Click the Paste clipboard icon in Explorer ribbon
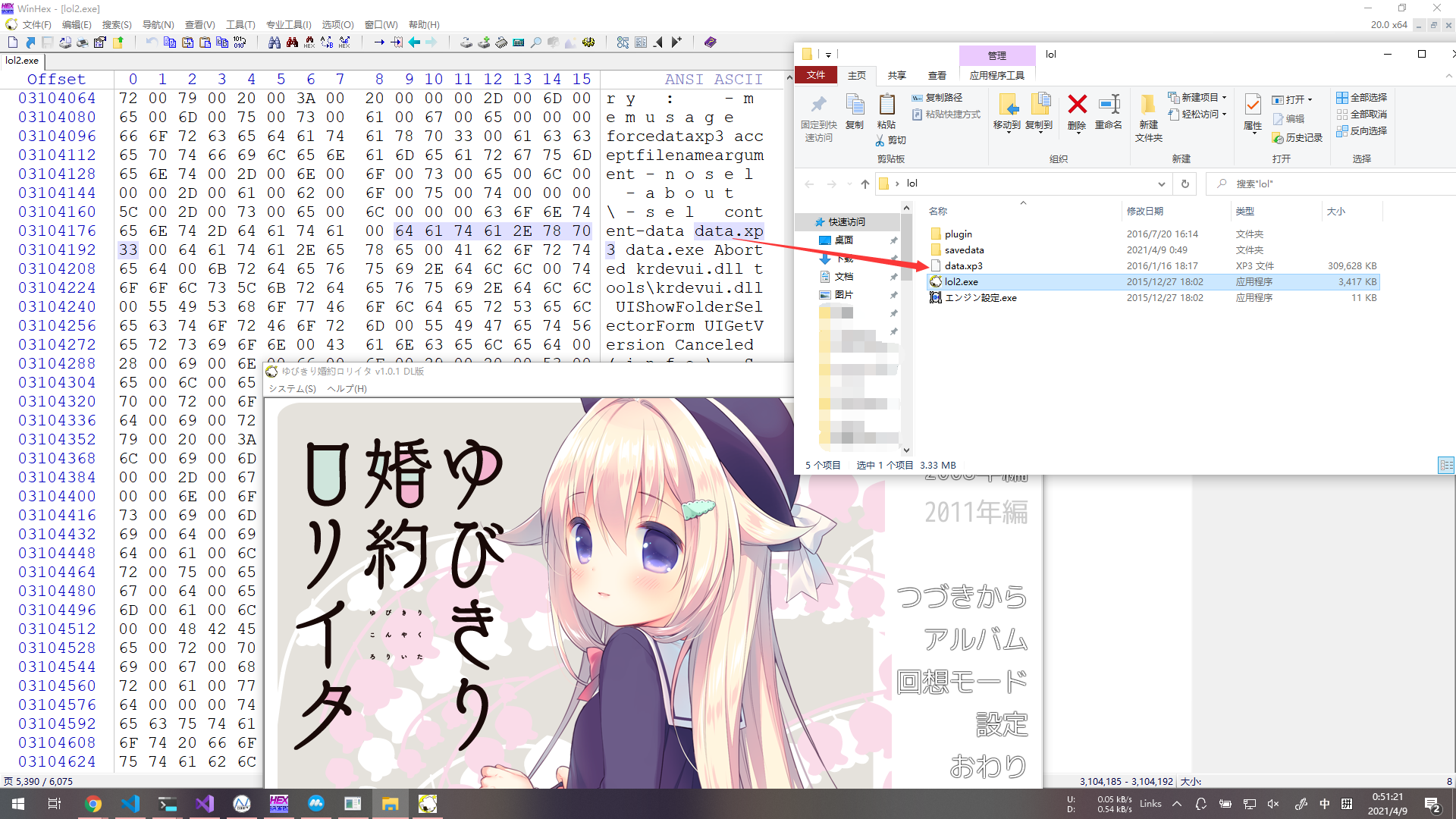The image size is (1456, 819). tap(886, 105)
